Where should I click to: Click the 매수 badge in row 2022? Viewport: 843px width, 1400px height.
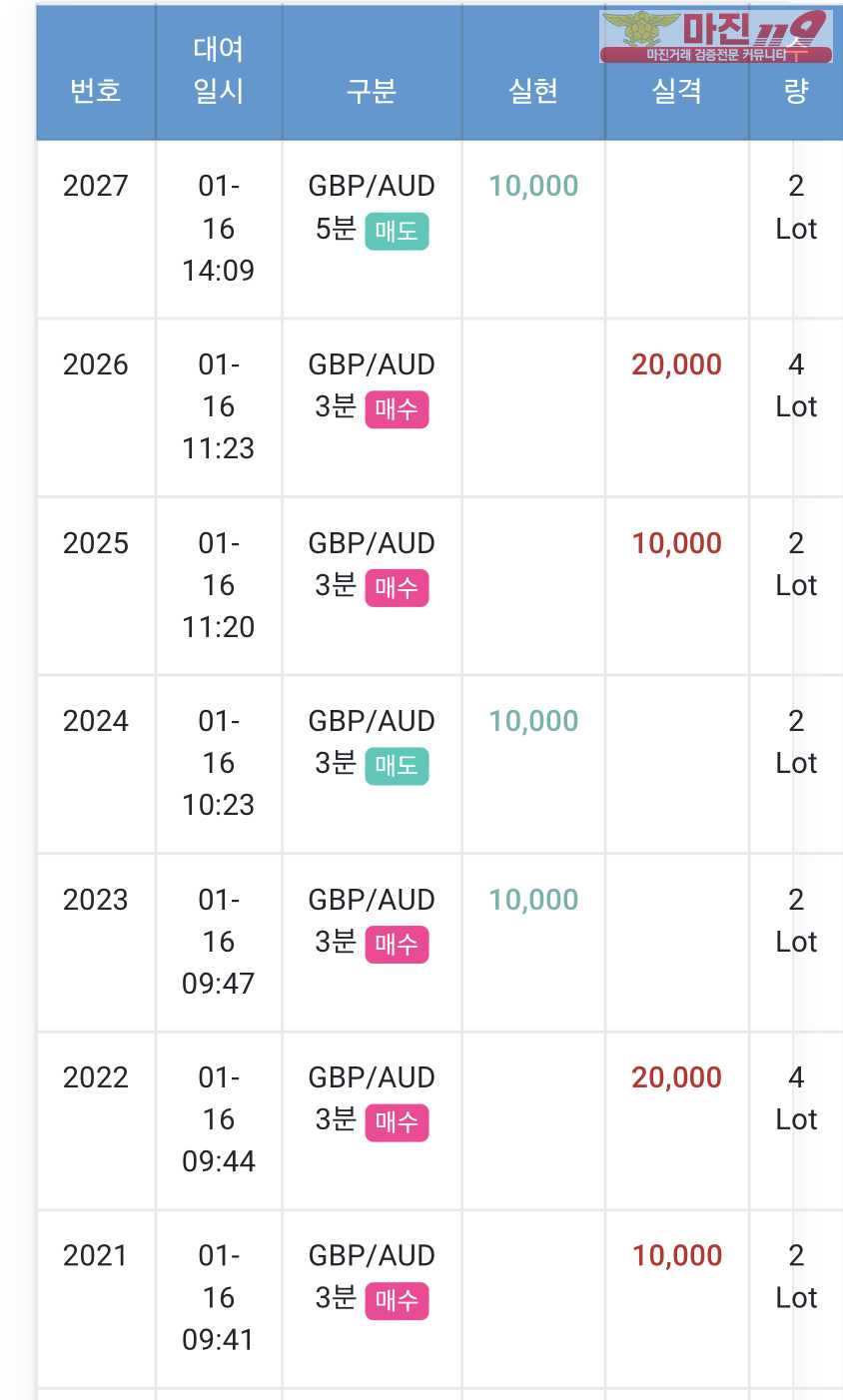click(397, 1122)
